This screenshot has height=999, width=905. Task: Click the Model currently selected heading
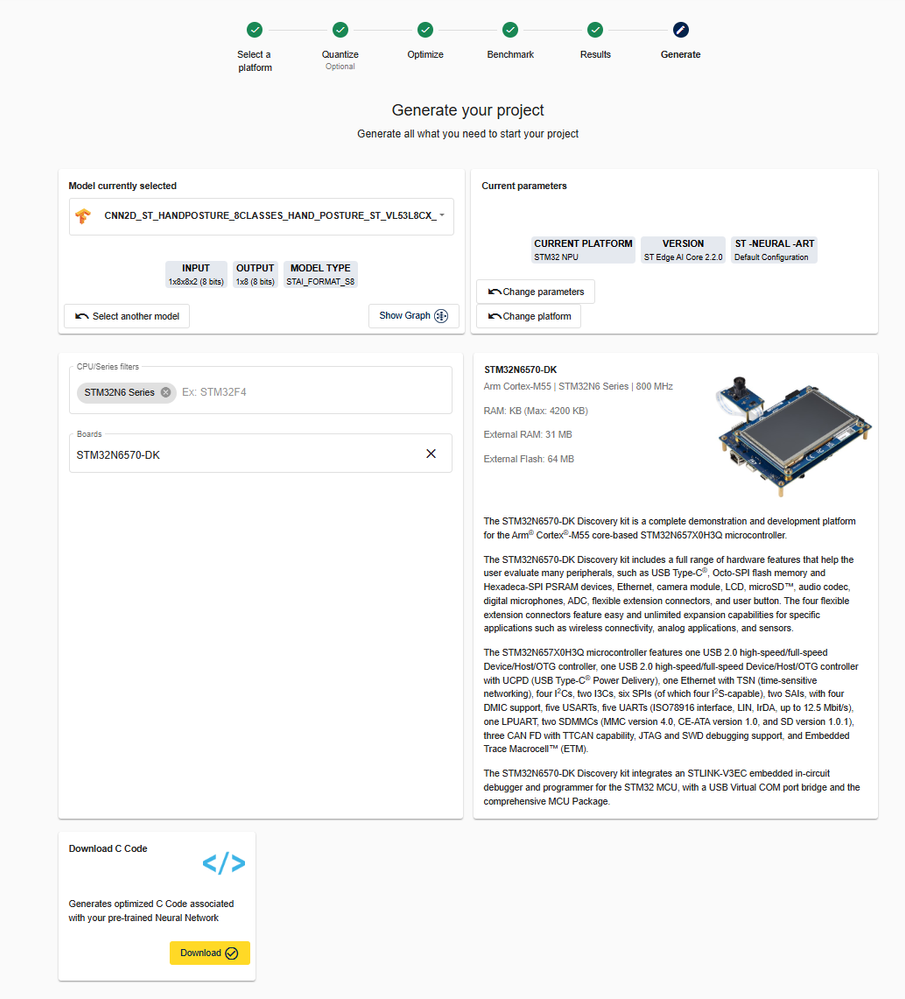pyautogui.click(x=122, y=186)
